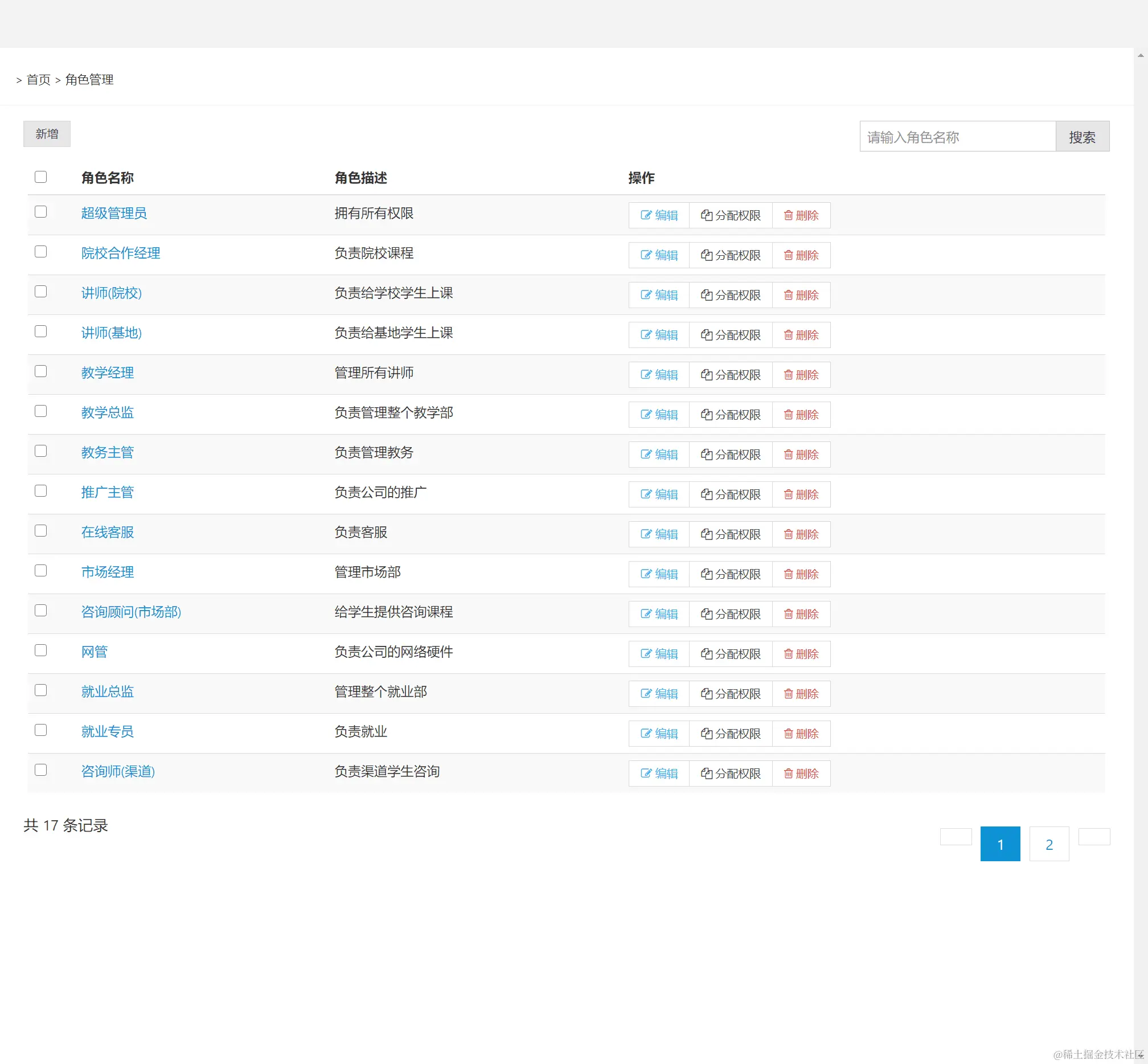Image resolution: width=1148 pixels, height=1064 pixels.
Task: Focus the 请输入角色名称 search field
Action: (x=957, y=137)
